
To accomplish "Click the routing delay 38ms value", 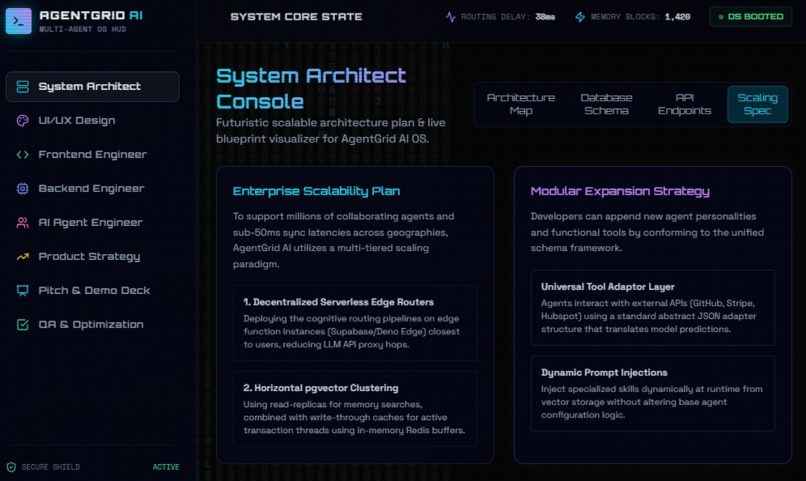I will pos(545,17).
